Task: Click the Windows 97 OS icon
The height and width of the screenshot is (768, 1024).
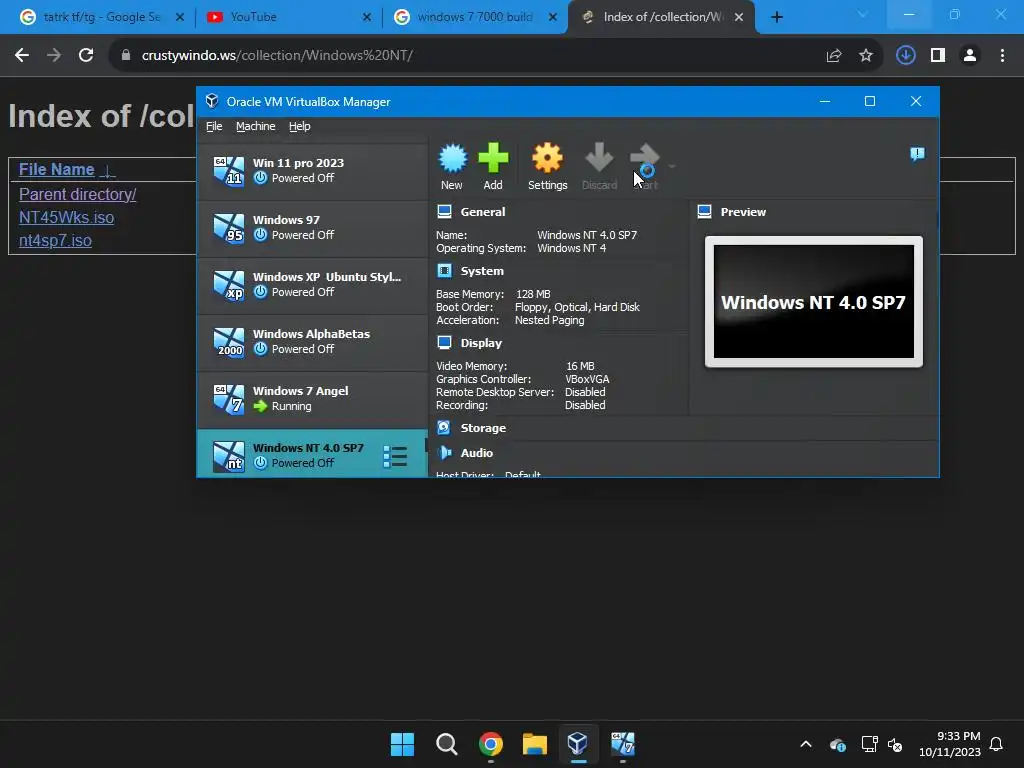Action: [x=229, y=228]
